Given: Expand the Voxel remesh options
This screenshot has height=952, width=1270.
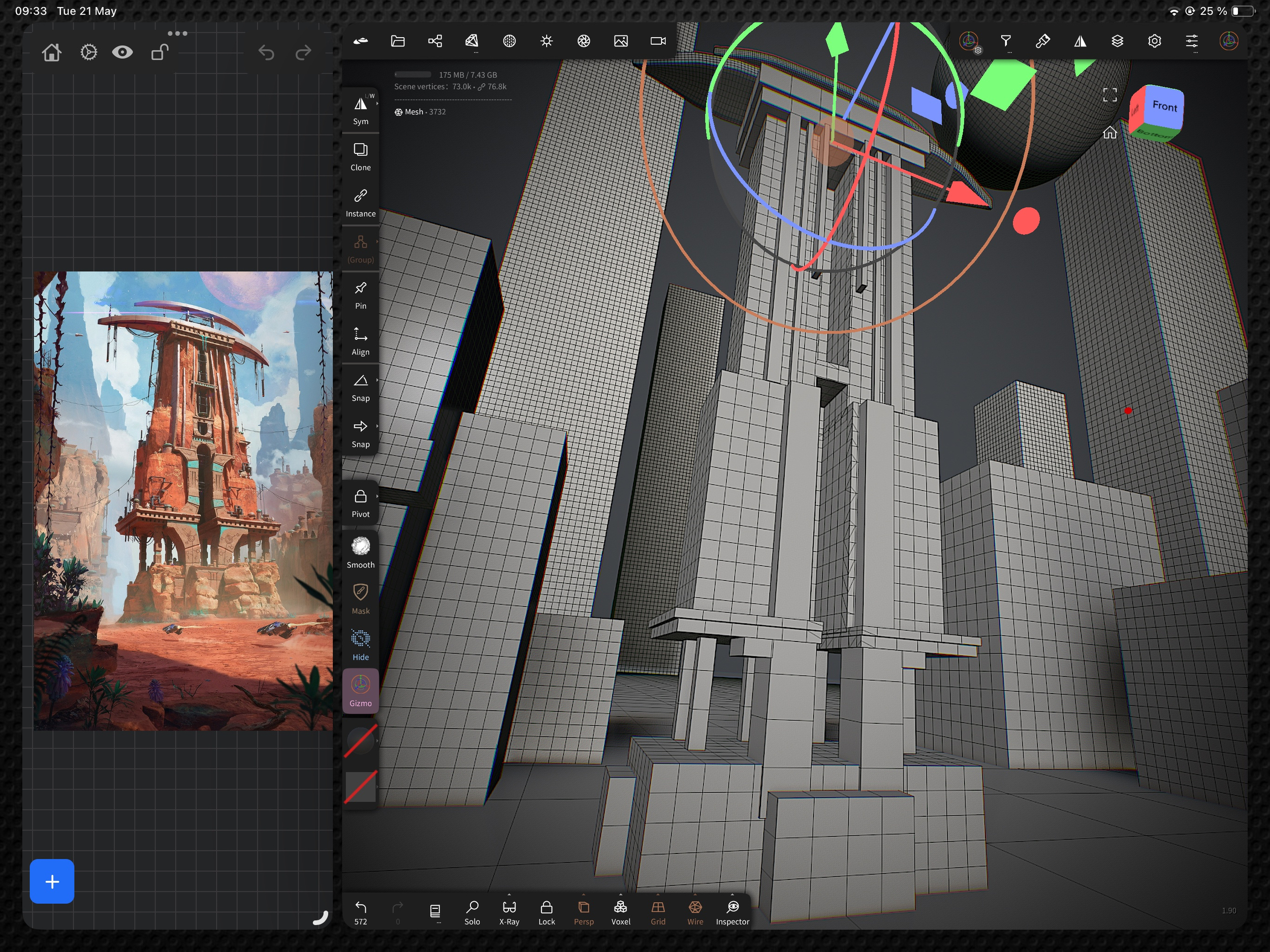Looking at the screenshot, I should [x=621, y=895].
